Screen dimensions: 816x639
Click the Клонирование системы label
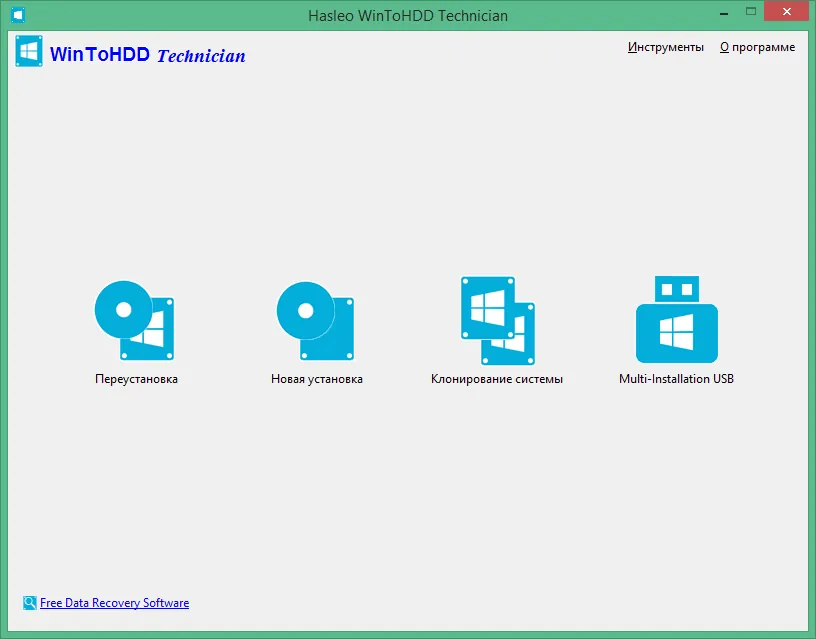click(496, 379)
